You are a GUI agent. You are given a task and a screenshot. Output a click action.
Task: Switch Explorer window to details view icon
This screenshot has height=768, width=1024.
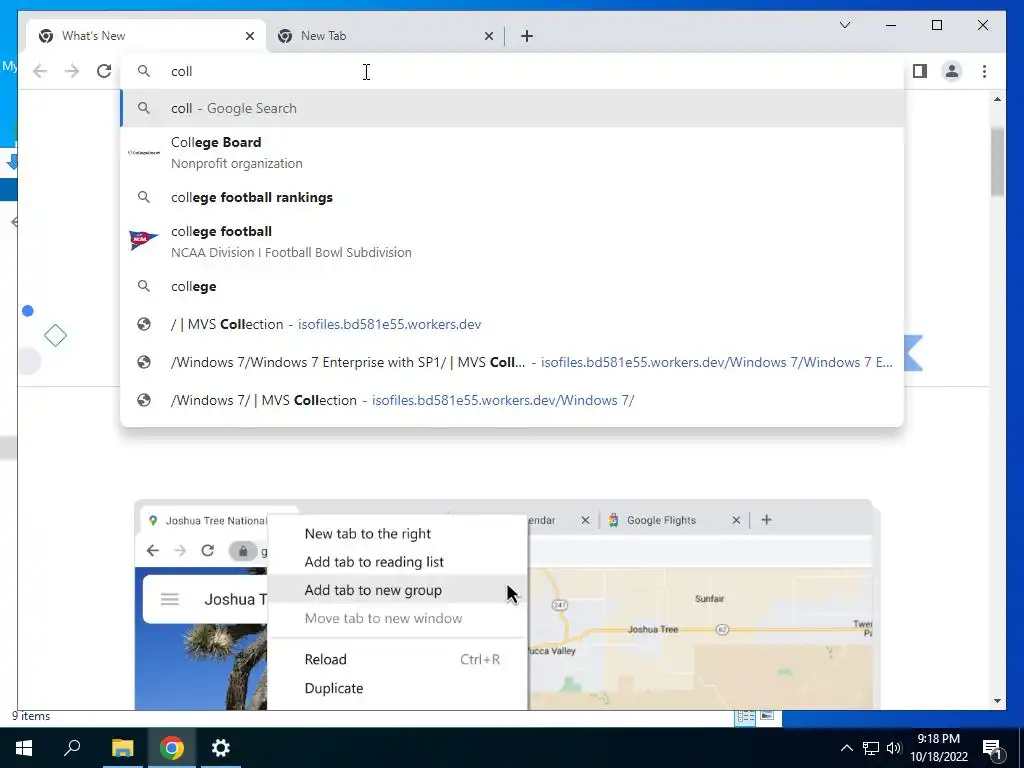pyautogui.click(x=745, y=717)
